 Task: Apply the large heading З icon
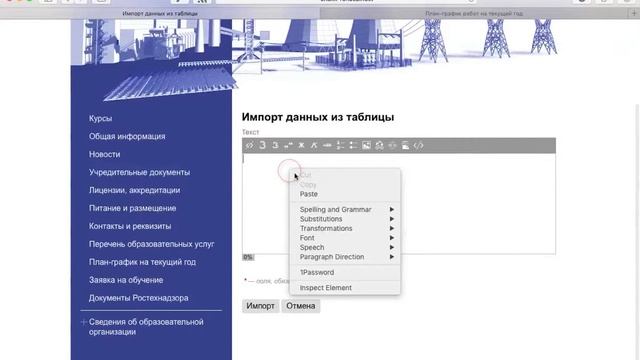pos(262,145)
